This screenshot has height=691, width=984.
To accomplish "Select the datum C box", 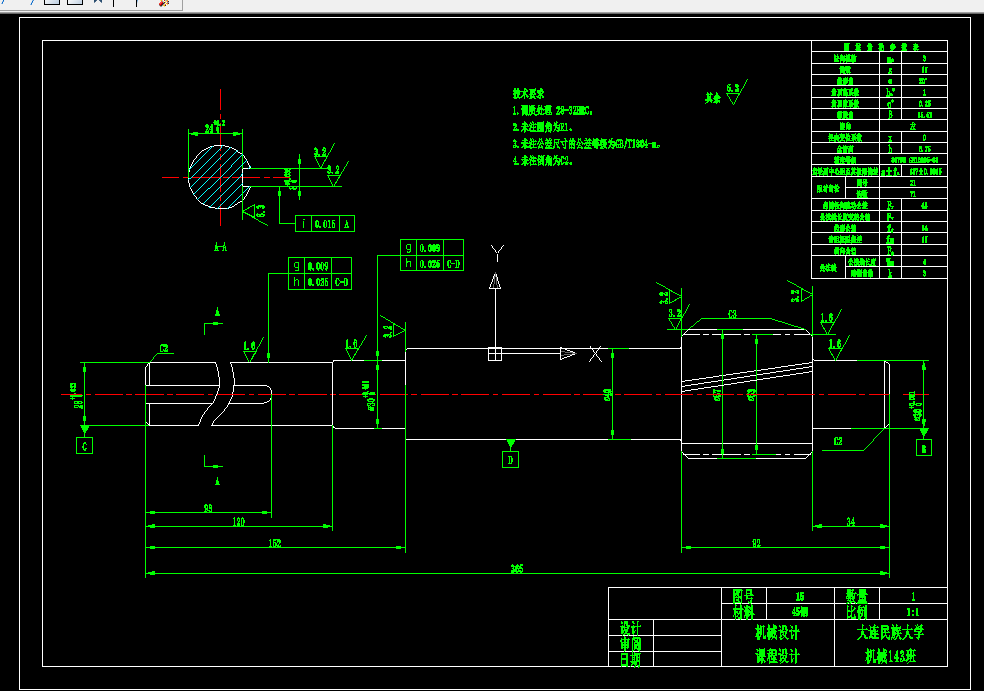I will 84,446.
